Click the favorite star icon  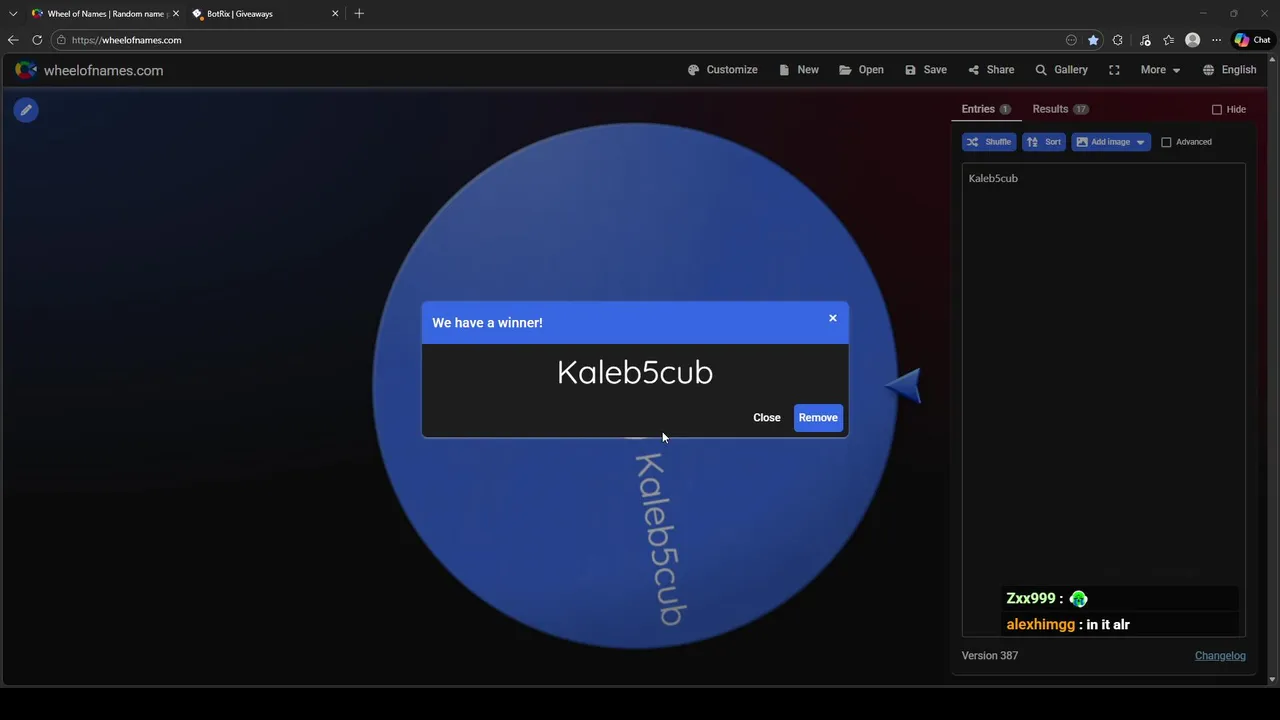[x=1093, y=40]
